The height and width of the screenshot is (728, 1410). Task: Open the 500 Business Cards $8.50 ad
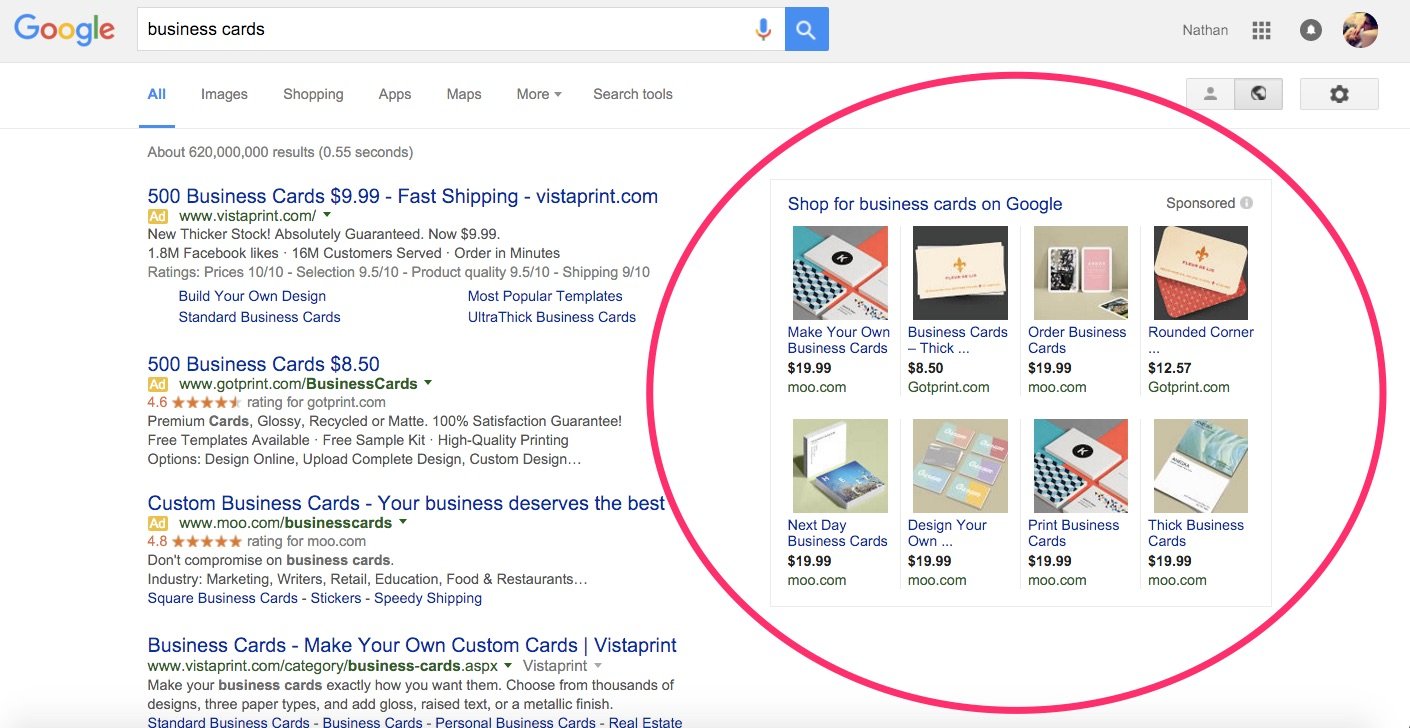pyautogui.click(x=263, y=364)
